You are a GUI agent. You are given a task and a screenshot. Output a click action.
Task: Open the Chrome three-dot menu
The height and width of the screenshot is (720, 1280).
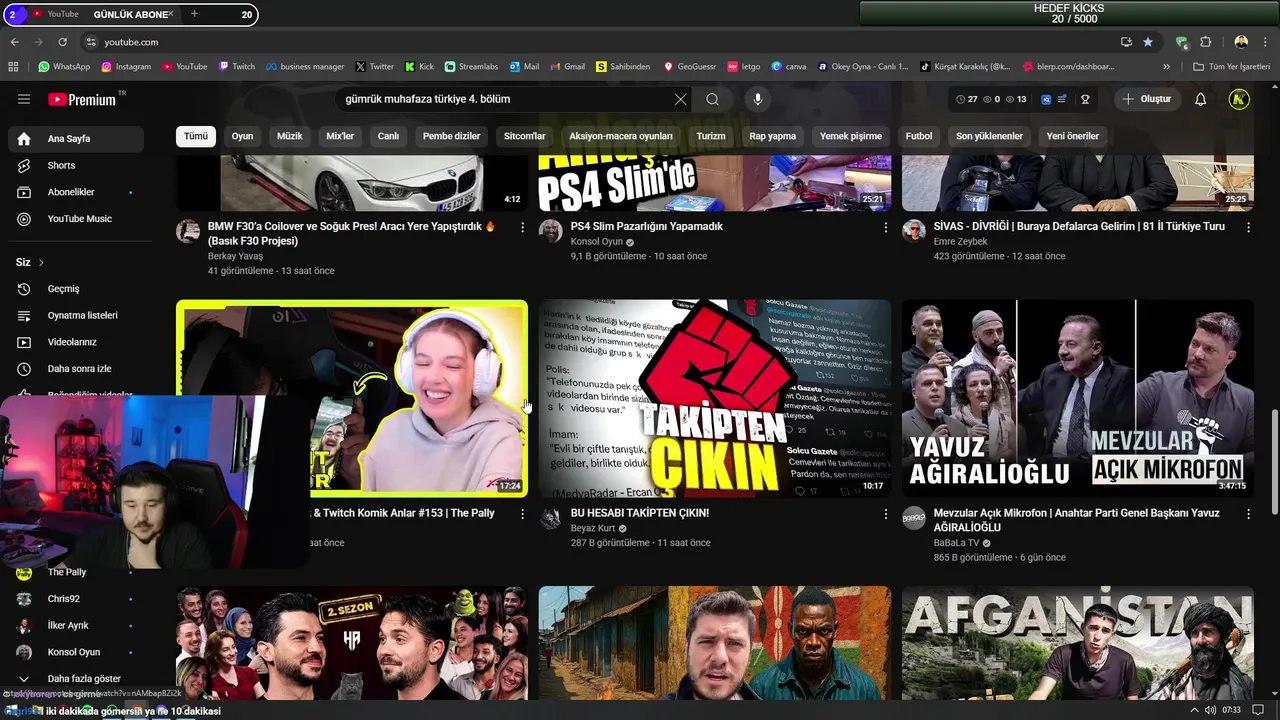point(1266,42)
